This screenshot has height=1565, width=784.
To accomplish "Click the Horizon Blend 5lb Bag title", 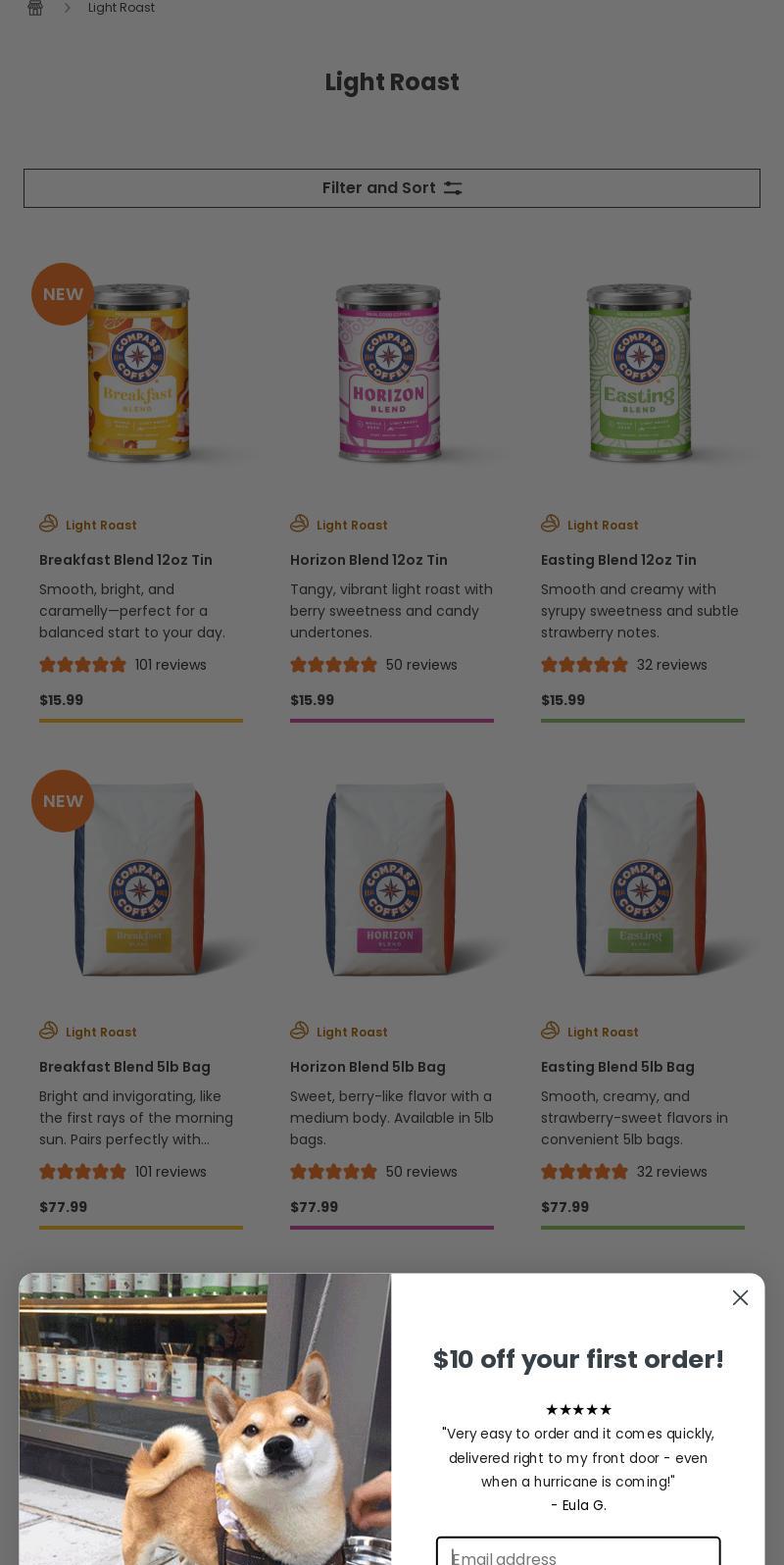I will 367,1067.
